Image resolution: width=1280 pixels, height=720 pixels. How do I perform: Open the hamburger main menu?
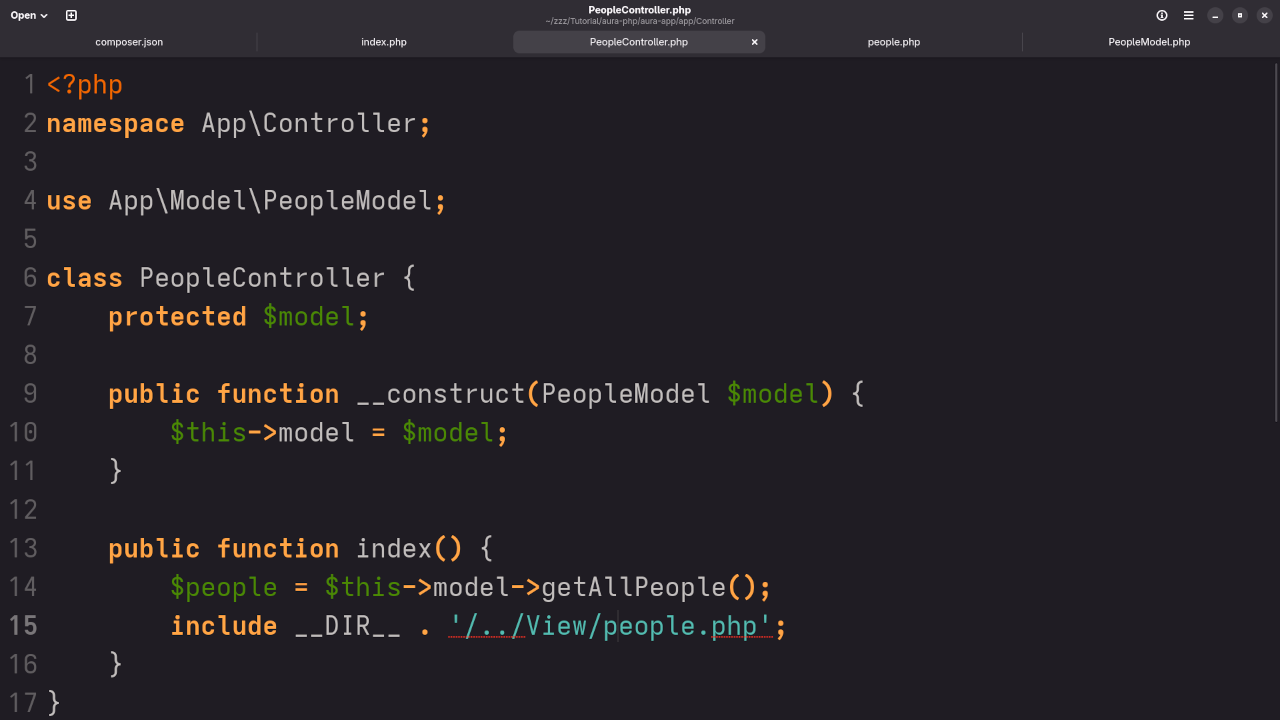1189,15
